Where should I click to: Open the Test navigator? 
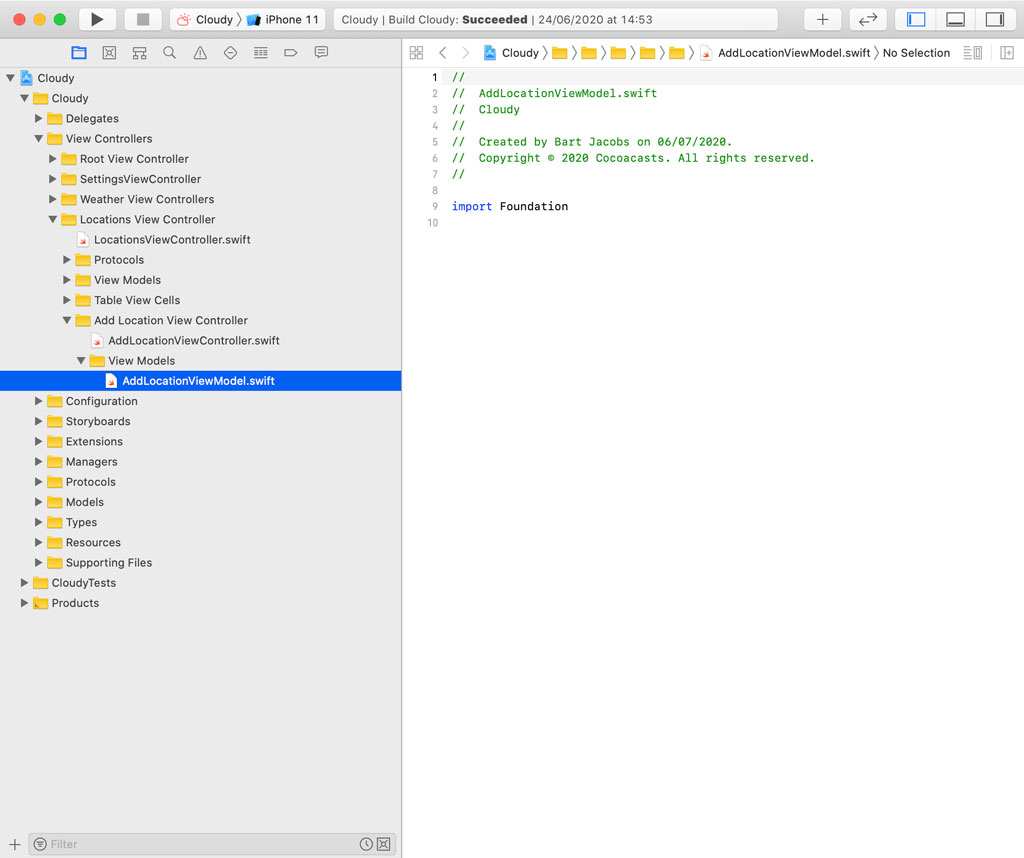(x=229, y=52)
